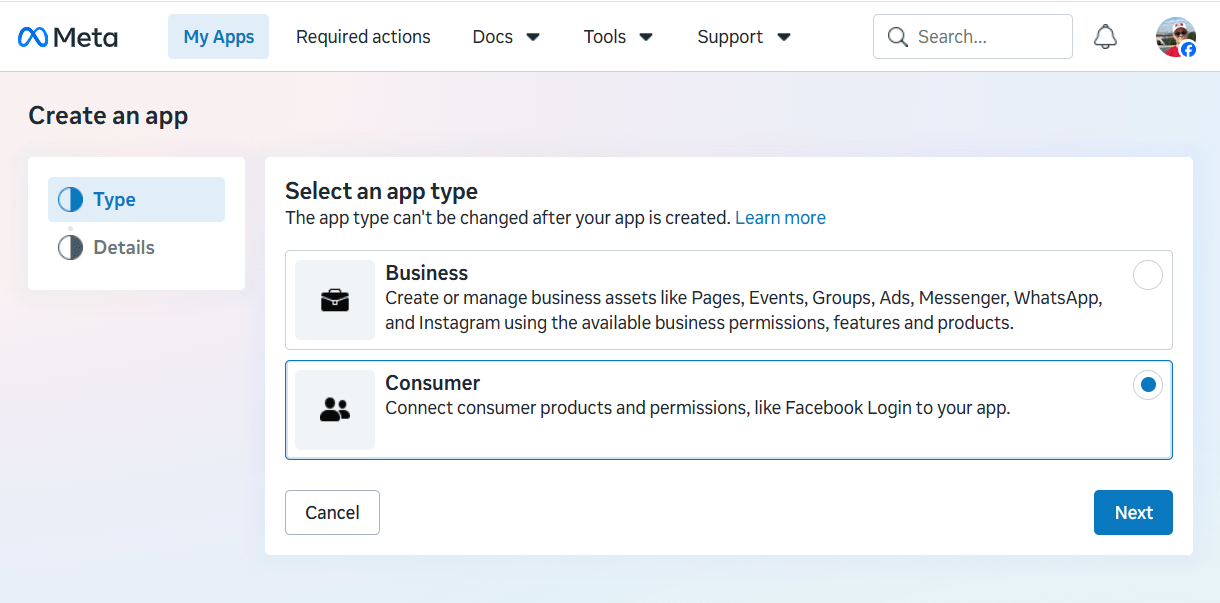Focus the Search input field
Image resolution: width=1220 pixels, height=603 pixels.
tap(973, 37)
